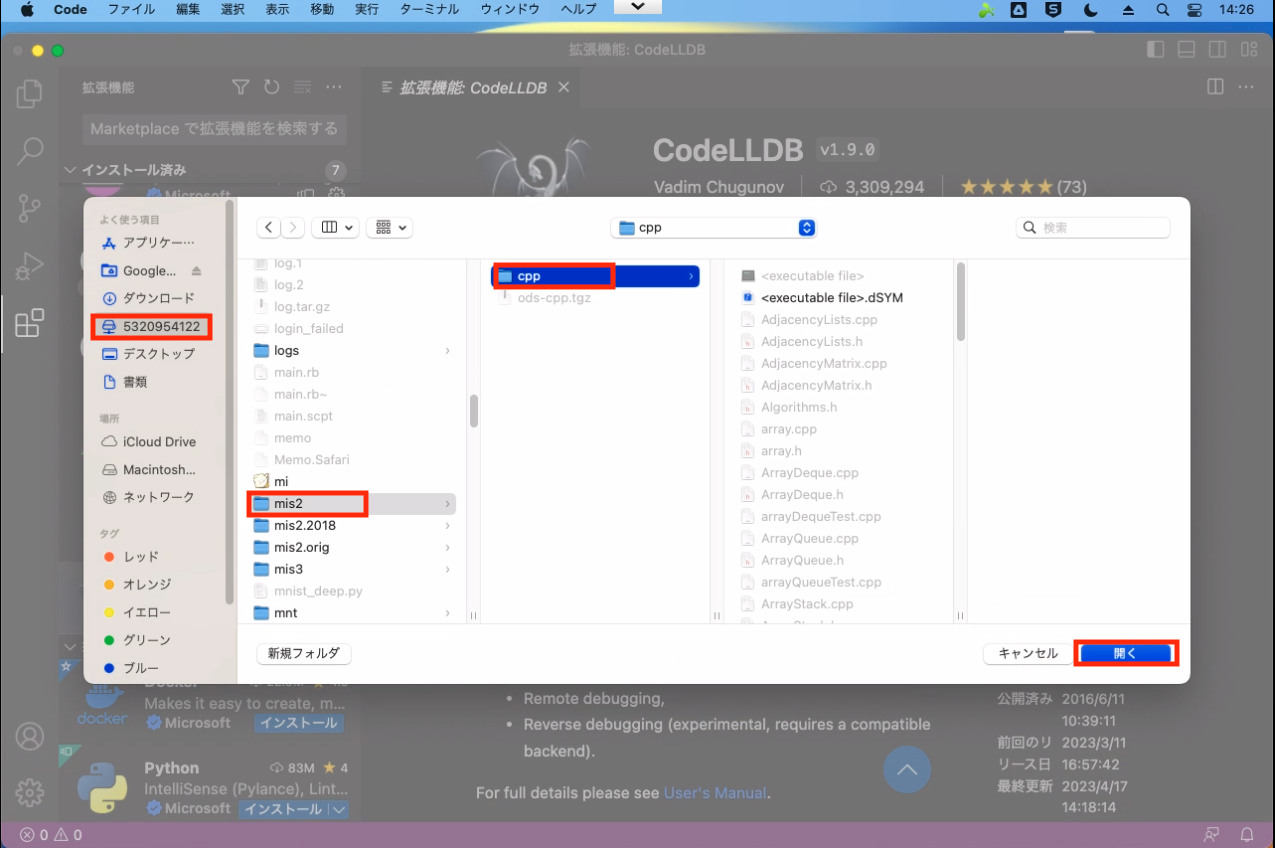
Task: Open the cpp folder path popup
Action: pos(713,228)
